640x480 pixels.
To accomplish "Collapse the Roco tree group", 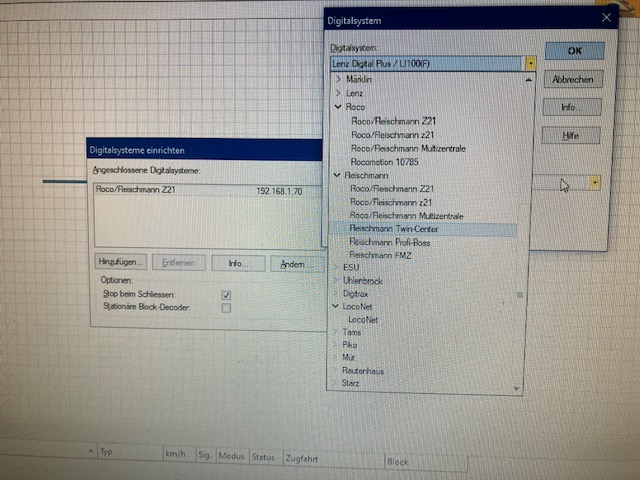I will (338, 106).
